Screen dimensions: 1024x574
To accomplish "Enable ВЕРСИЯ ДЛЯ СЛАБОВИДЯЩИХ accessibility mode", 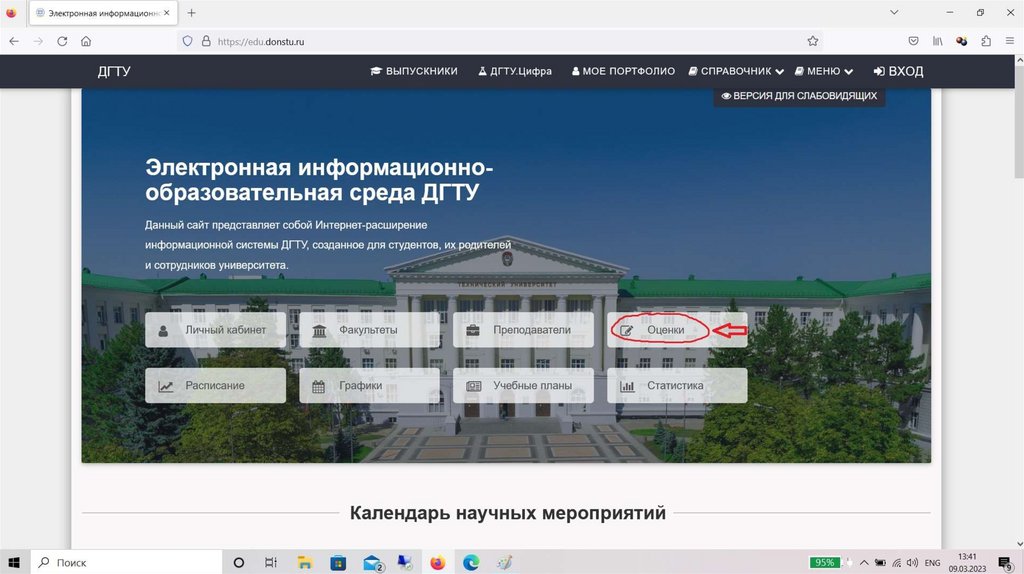I will coord(799,96).
